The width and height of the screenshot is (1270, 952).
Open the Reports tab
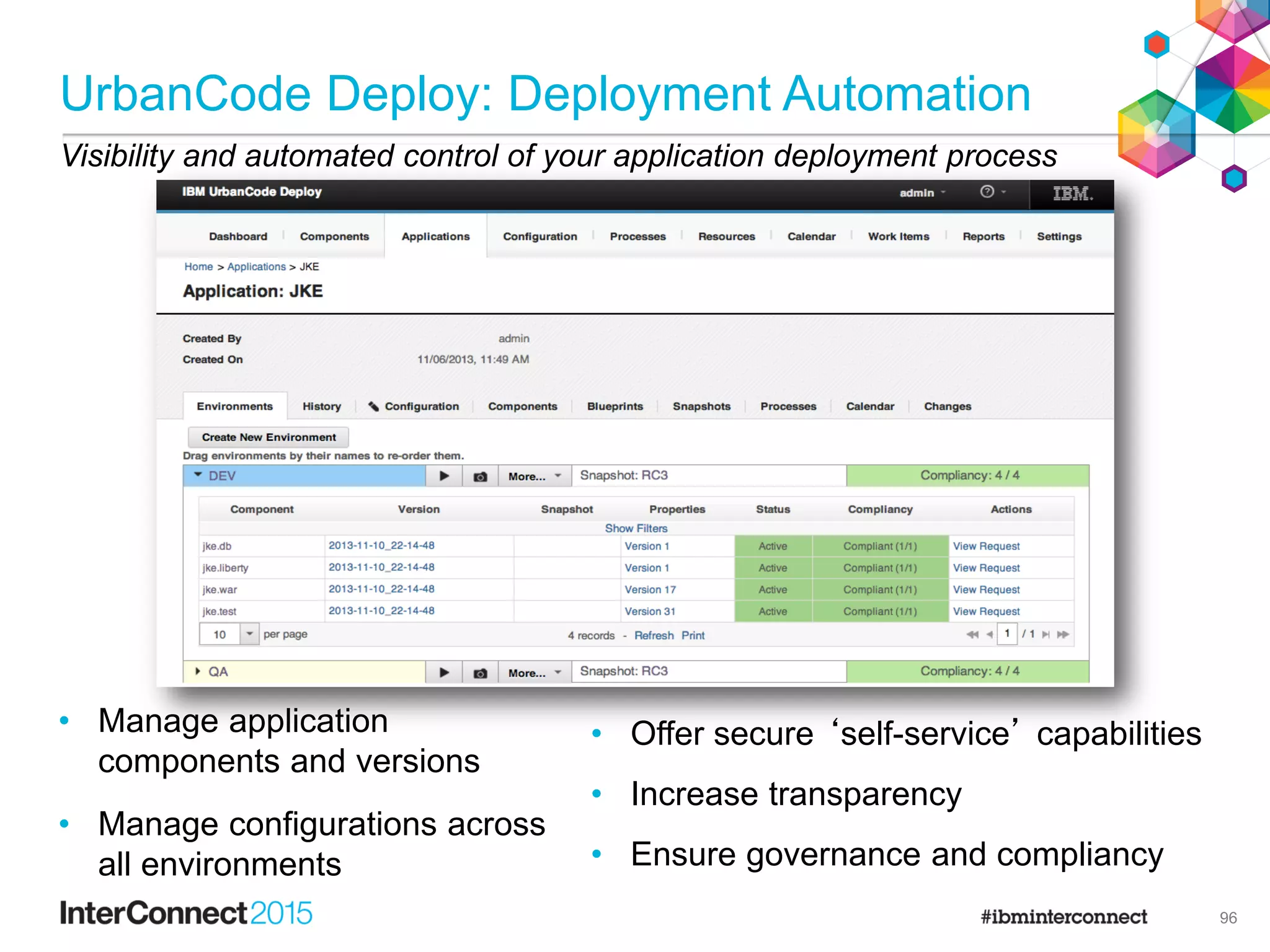983,236
